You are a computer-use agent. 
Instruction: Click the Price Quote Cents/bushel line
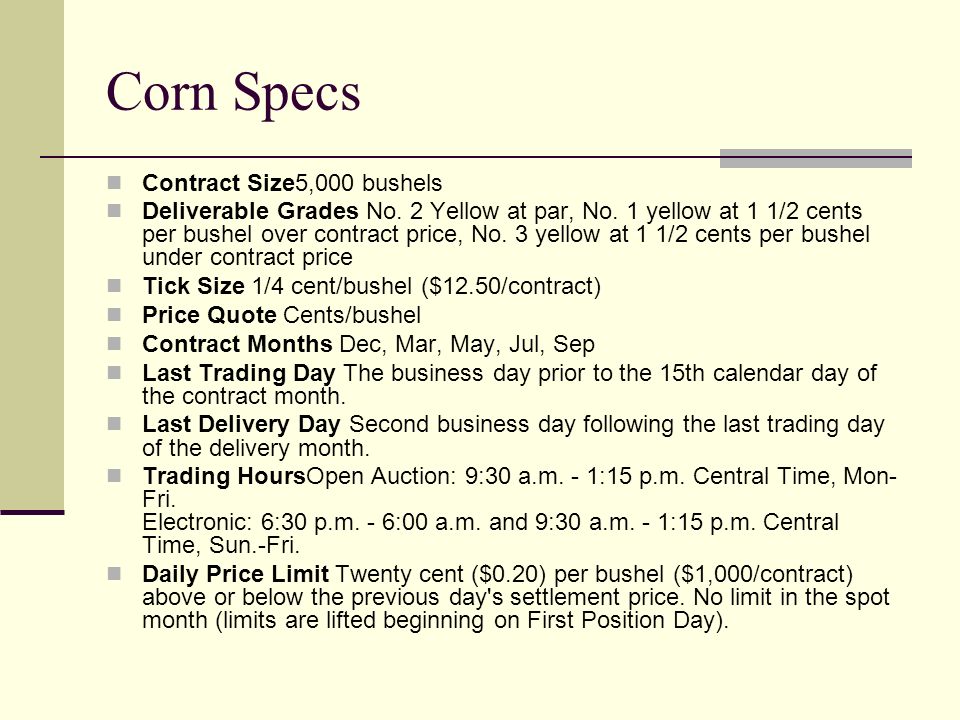point(282,315)
